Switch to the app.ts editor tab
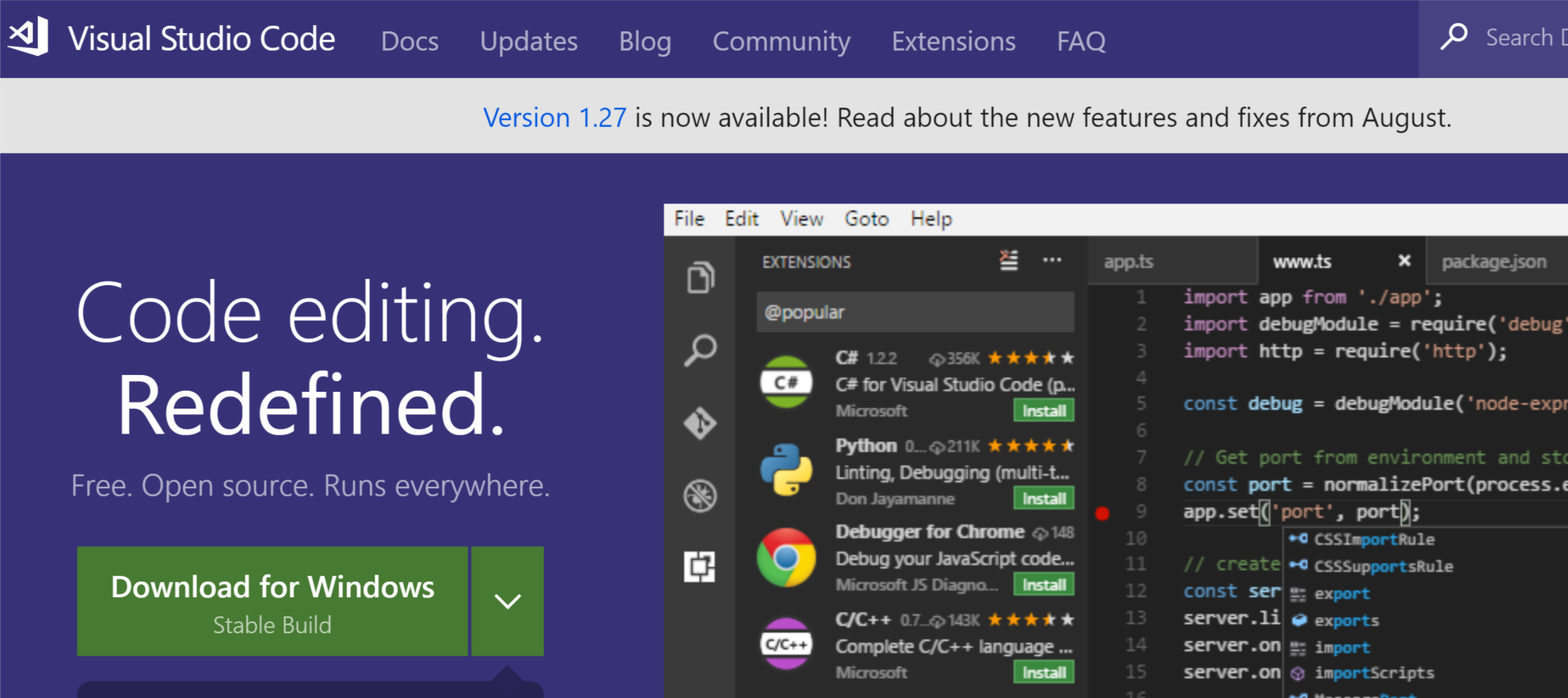 click(x=1128, y=261)
